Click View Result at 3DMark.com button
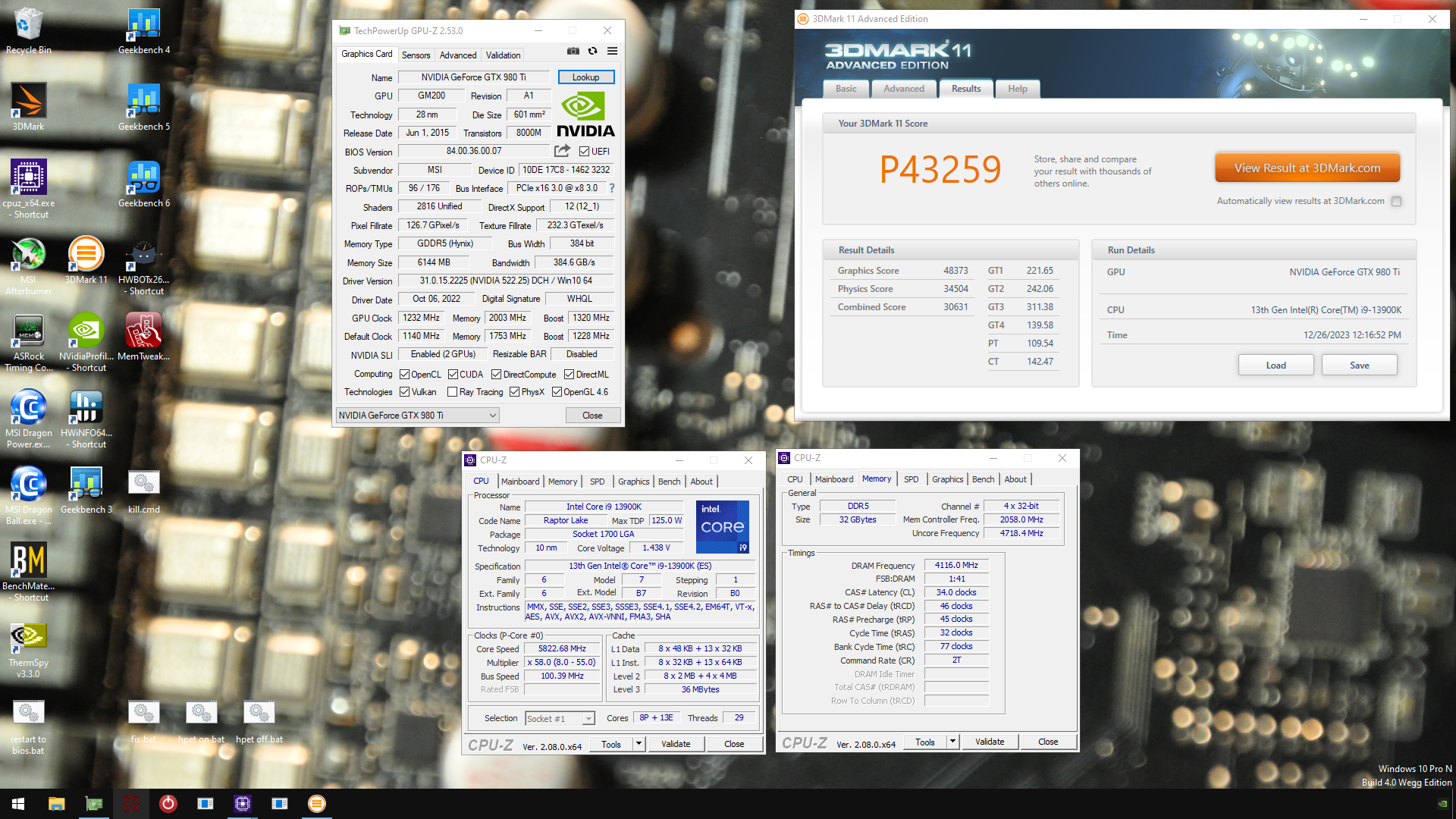1456x819 pixels. click(1307, 168)
